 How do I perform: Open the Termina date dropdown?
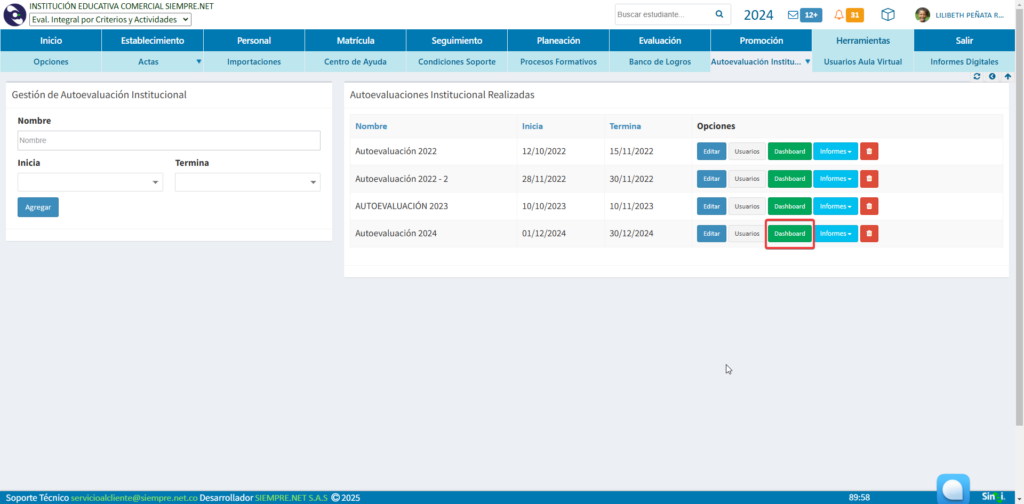(247, 183)
